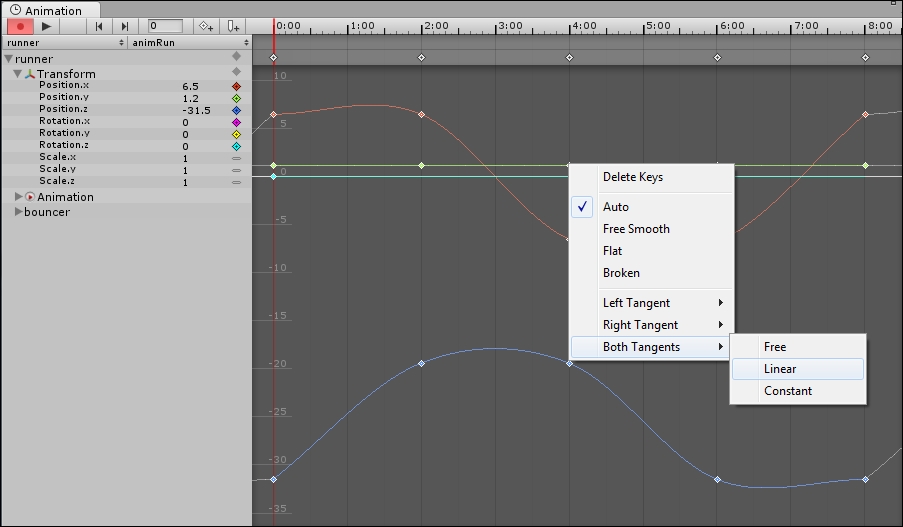The width and height of the screenshot is (903, 527).
Task: Click the magenta Rotation.x curve diamond
Action: click(236, 123)
